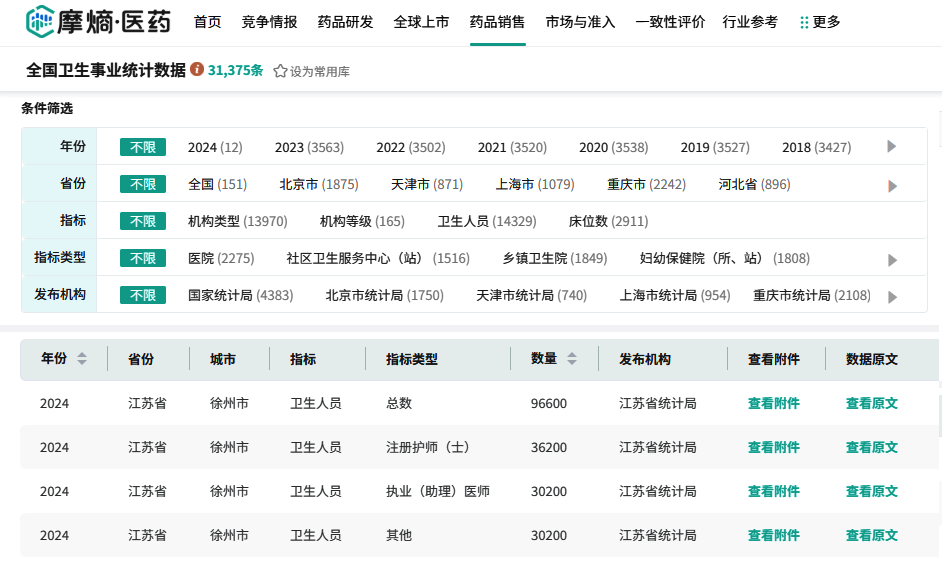Expand more years with the 年份 row arrow
The image size is (942, 569).
pos(892,147)
